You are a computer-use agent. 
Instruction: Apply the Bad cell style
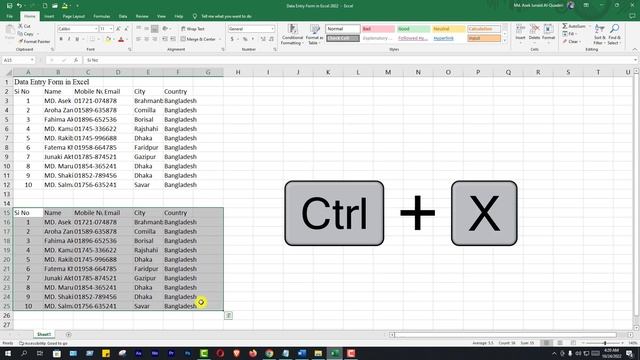tap(378, 29)
